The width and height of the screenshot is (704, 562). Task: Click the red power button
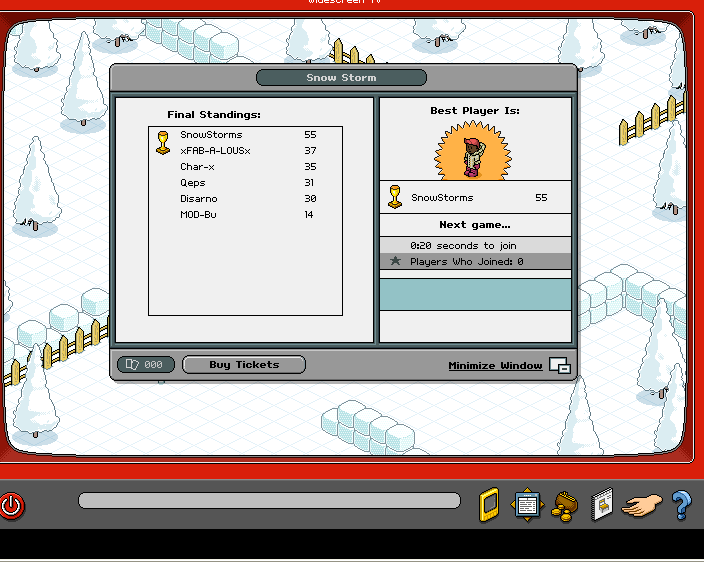(12, 505)
